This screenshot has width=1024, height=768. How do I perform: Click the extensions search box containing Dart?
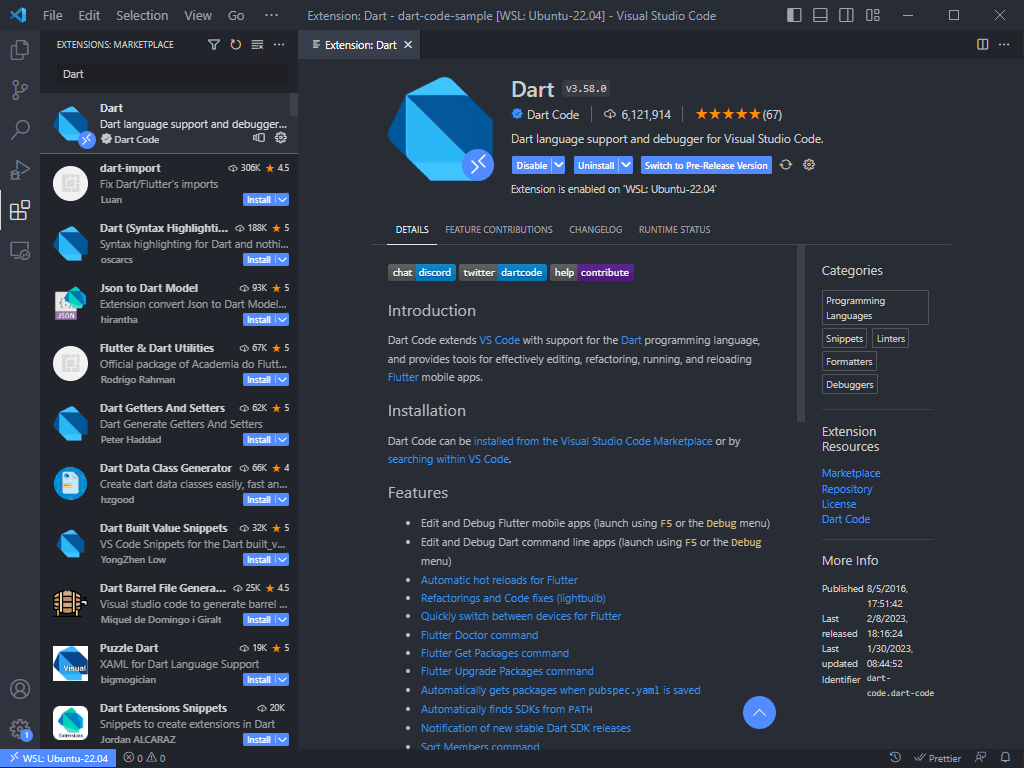(x=172, y=74)
